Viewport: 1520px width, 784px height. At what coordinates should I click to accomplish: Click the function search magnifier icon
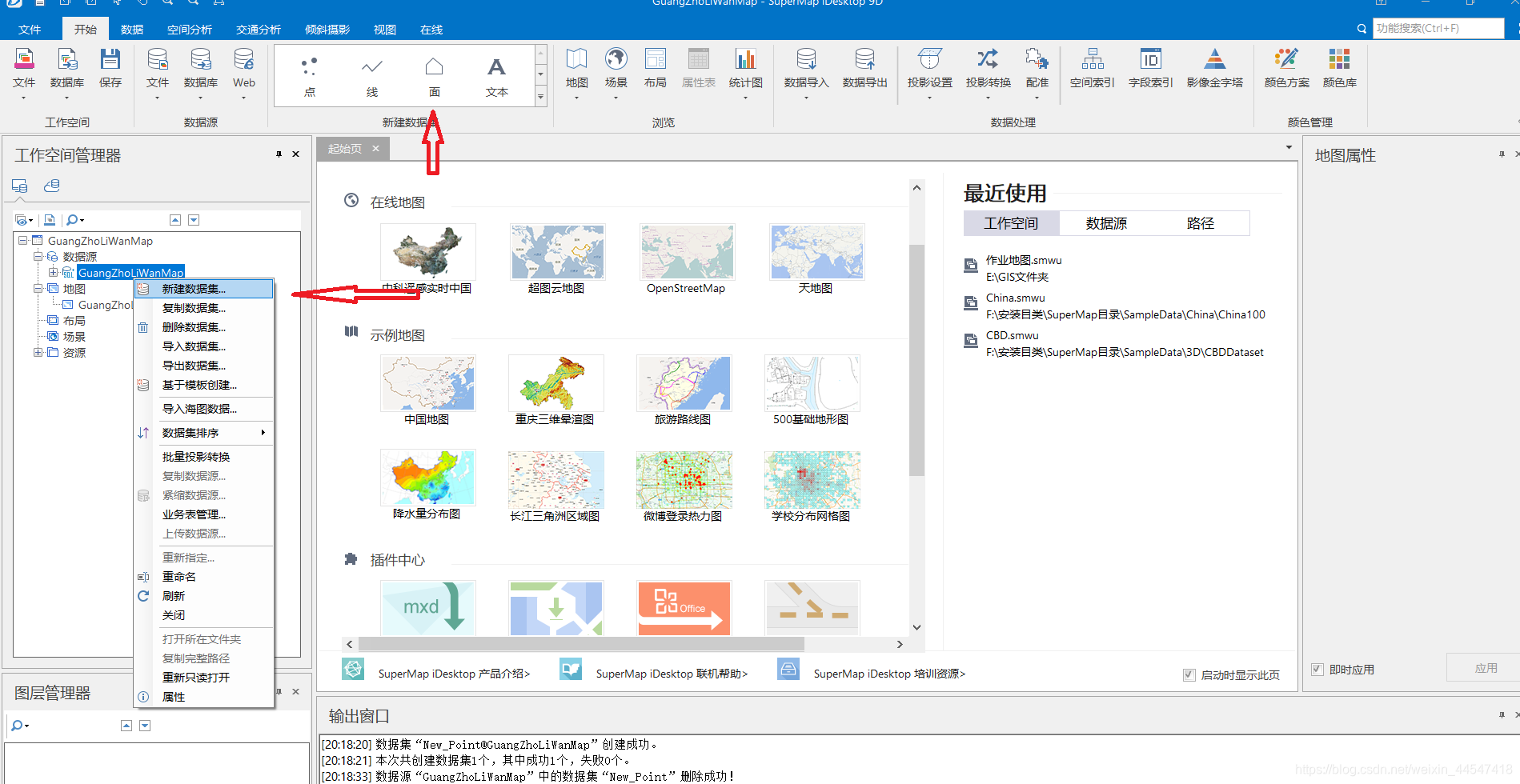1362,29
